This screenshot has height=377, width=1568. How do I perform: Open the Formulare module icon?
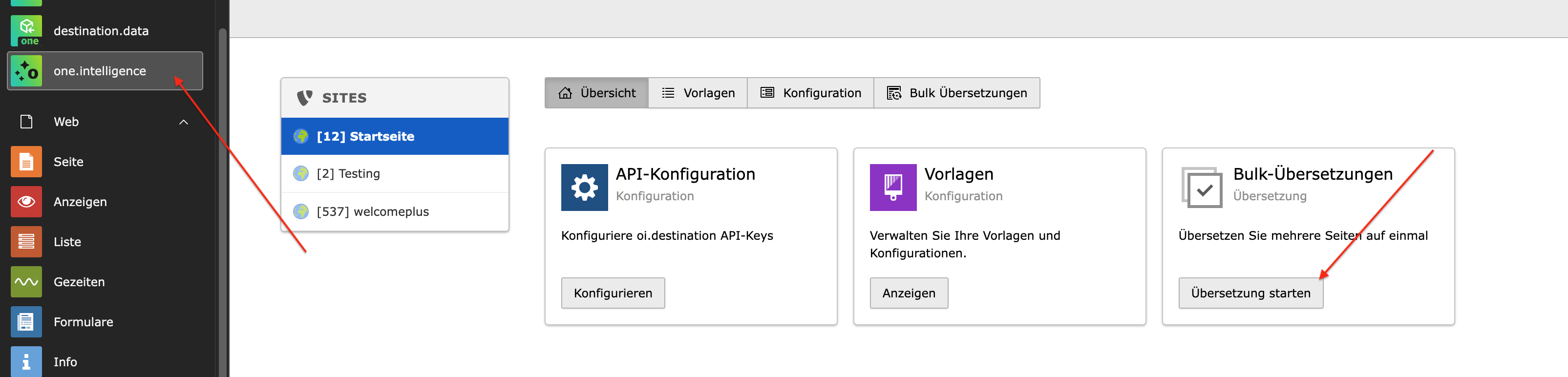point(26,322)
